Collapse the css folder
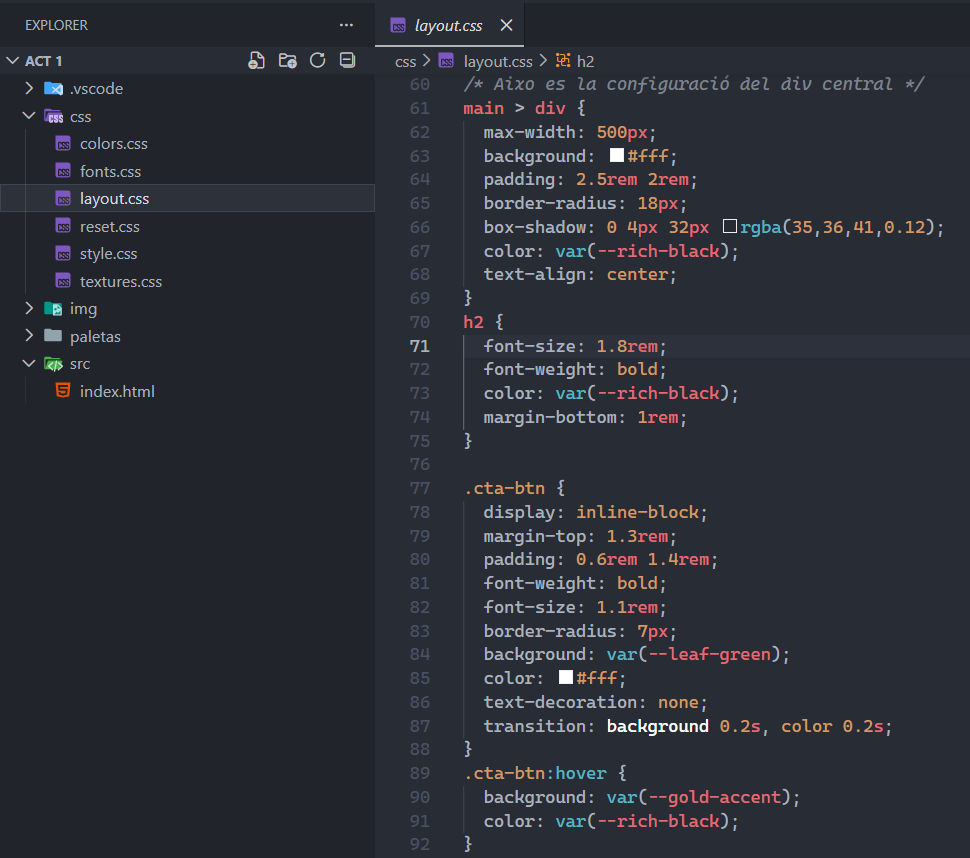 coord(29,117)
